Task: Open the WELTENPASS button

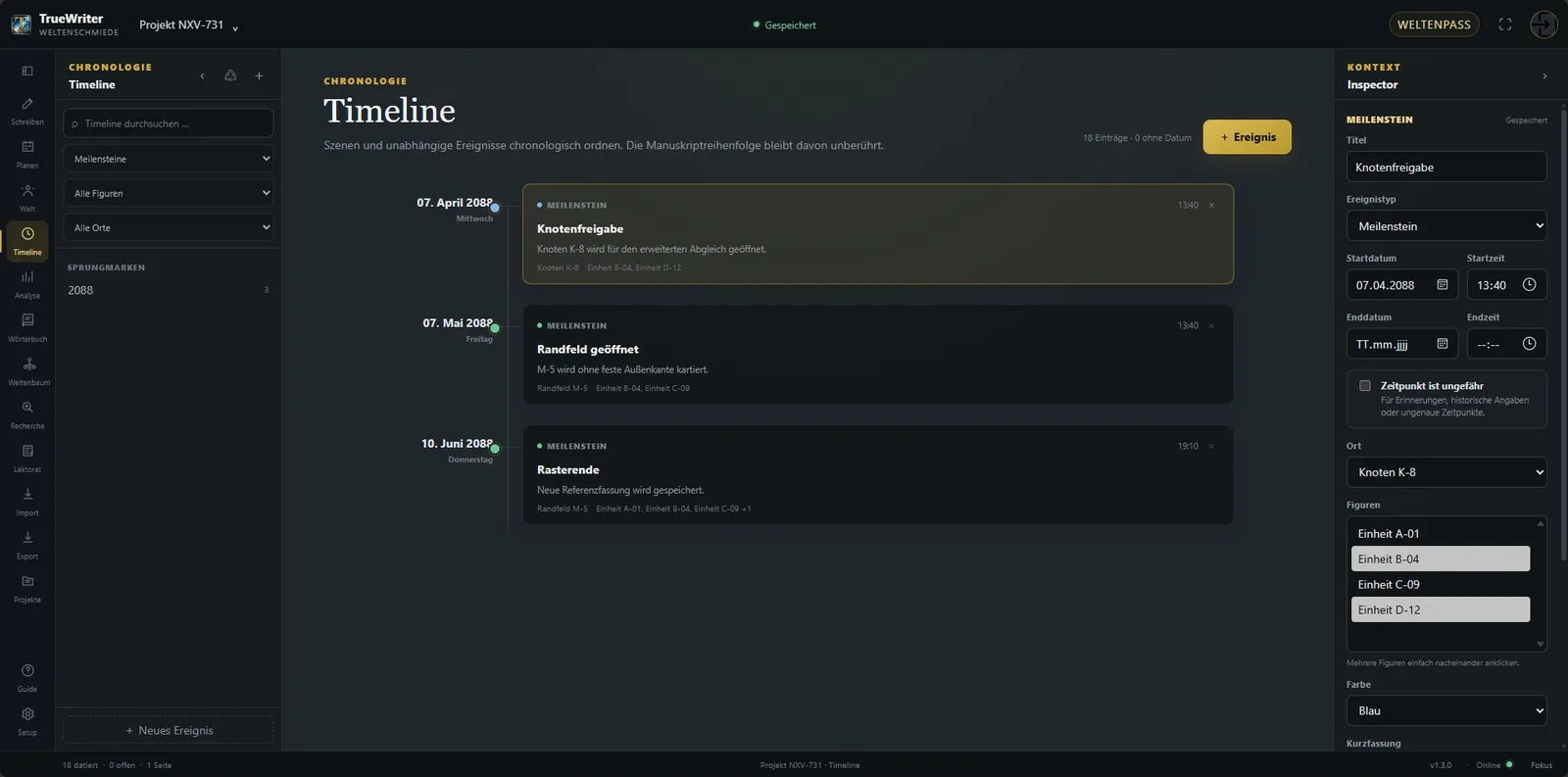Action: click(1434, 24)
